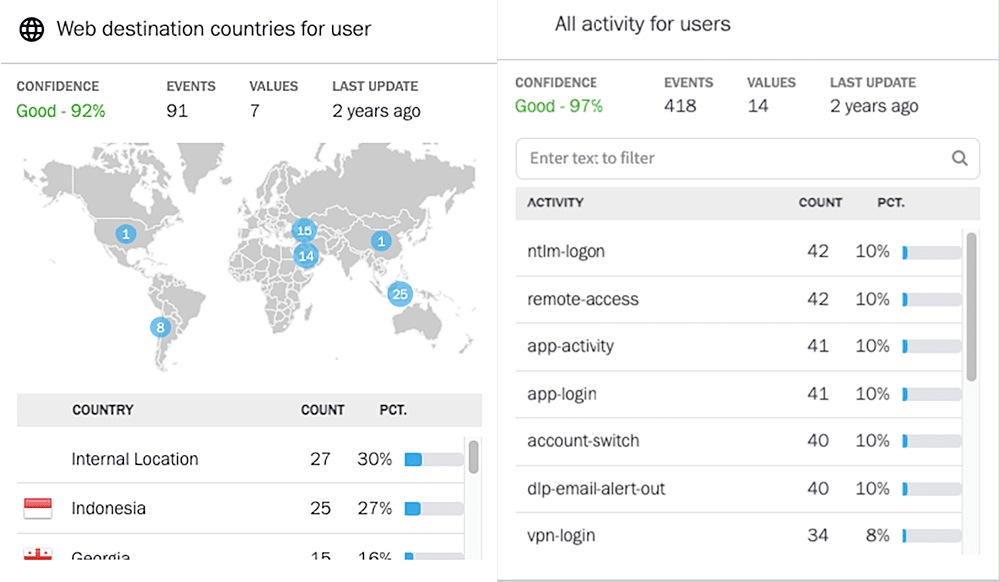Click the All activity for users title
1000x582 pixels.
642,24
